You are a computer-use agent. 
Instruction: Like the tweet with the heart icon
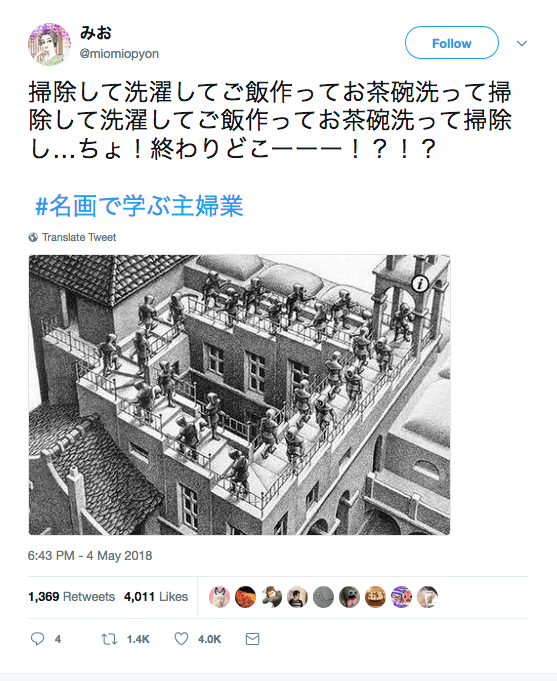(181, 638)
